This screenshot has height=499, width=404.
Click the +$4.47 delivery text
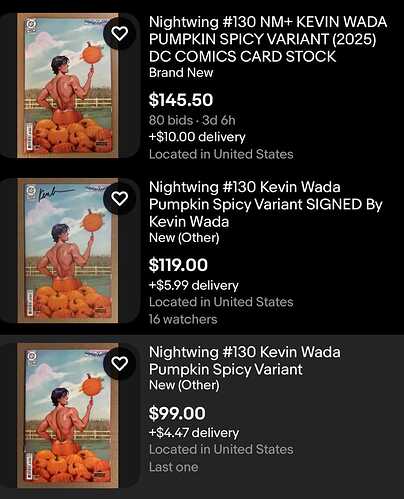[194, 433]
